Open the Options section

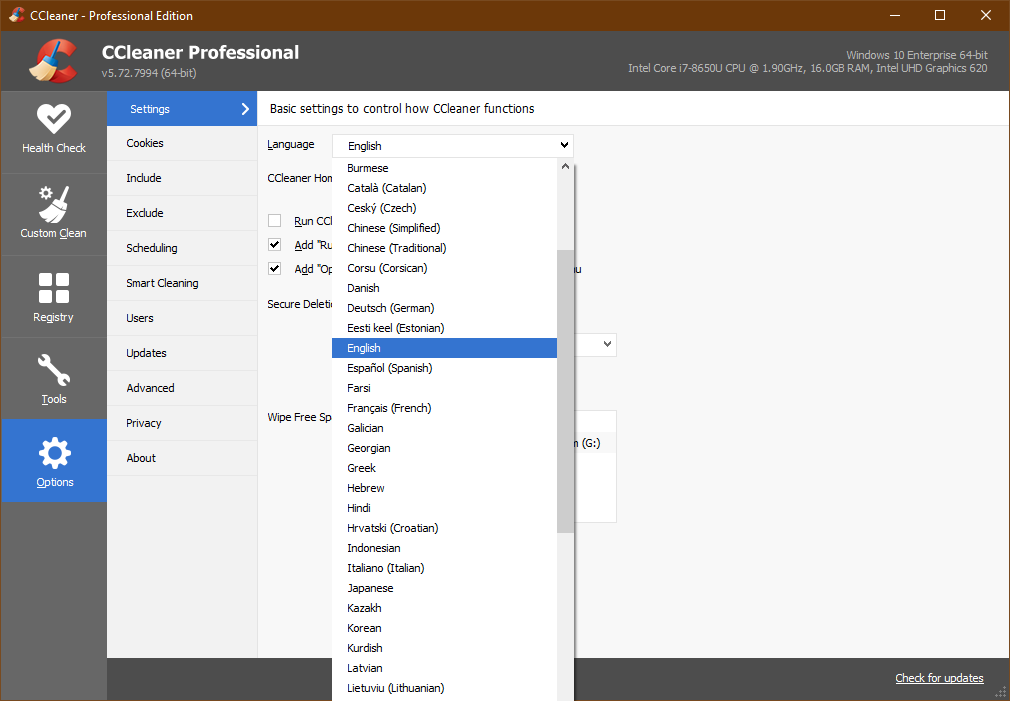[x=54, y=461]
